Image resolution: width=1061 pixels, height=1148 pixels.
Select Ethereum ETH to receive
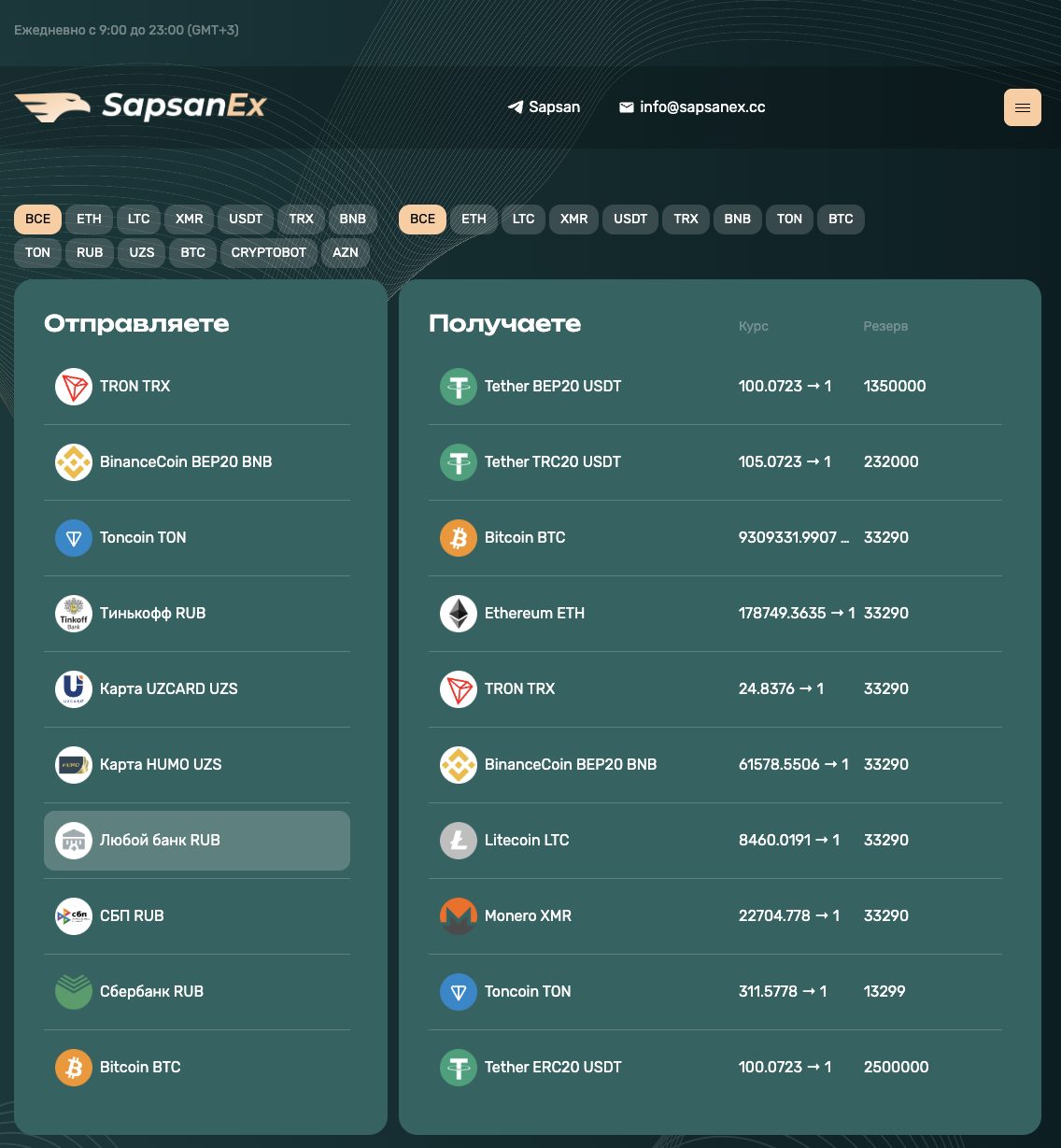pyautogui.click(x=715, y=614)
